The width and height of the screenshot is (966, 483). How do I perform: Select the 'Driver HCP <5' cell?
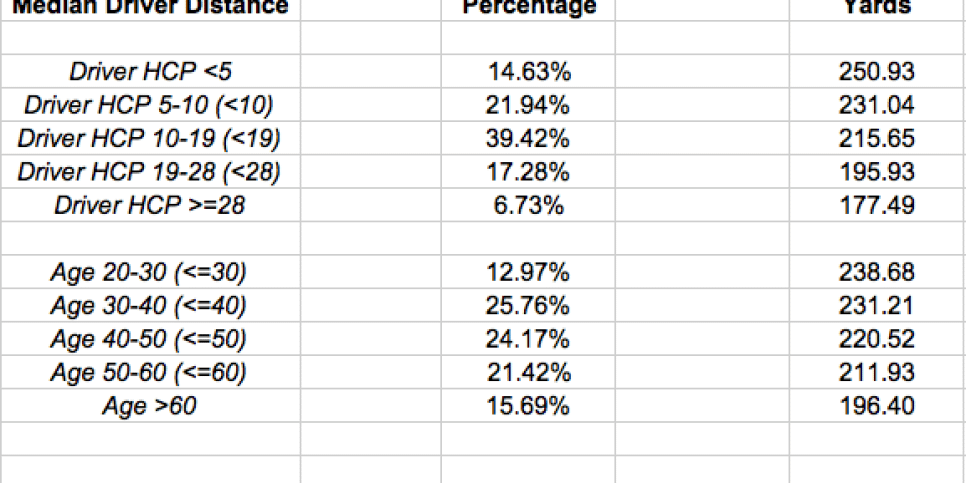[150, 71]
